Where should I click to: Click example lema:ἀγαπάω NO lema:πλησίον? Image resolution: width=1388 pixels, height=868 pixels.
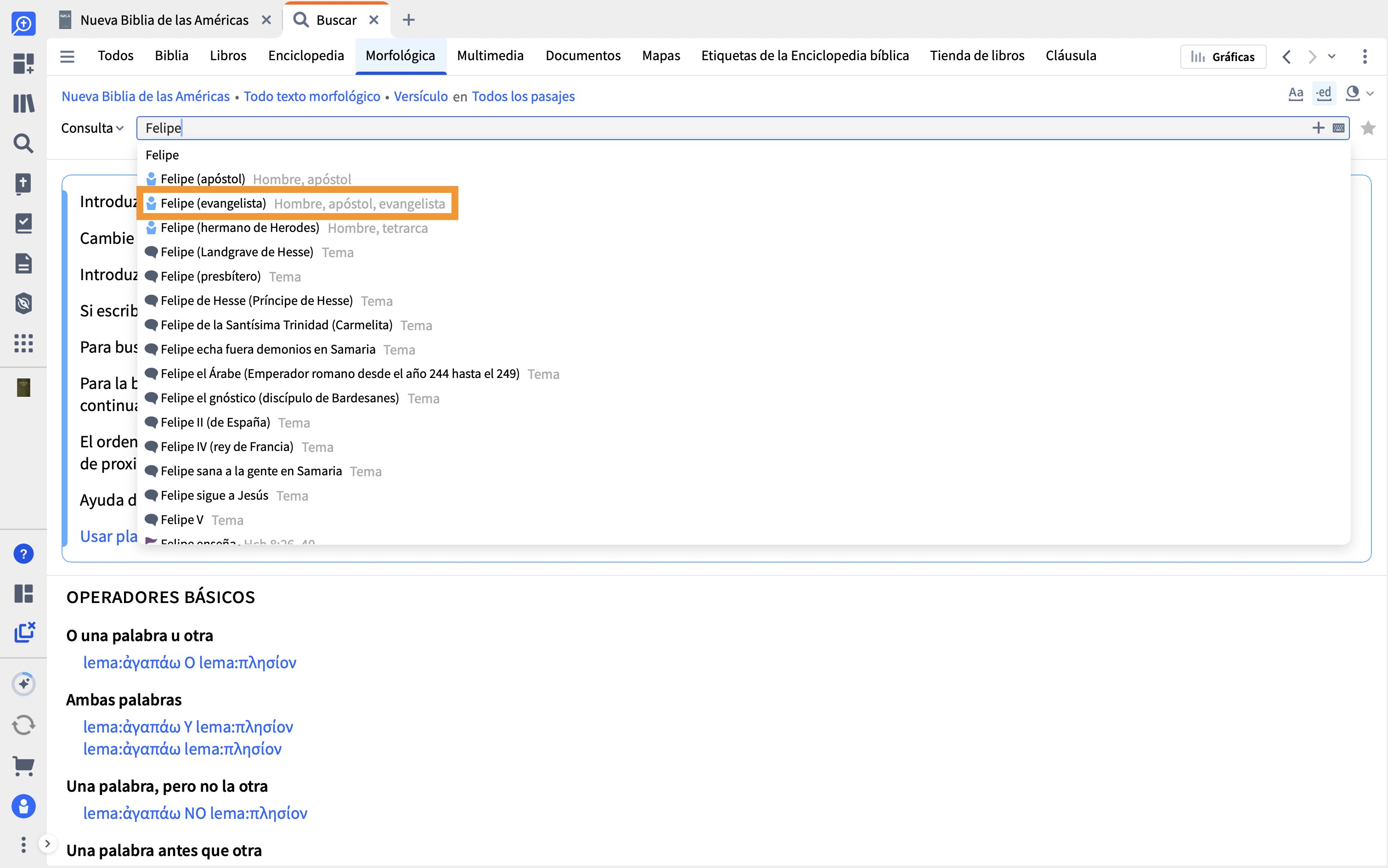tap(195, 813)
